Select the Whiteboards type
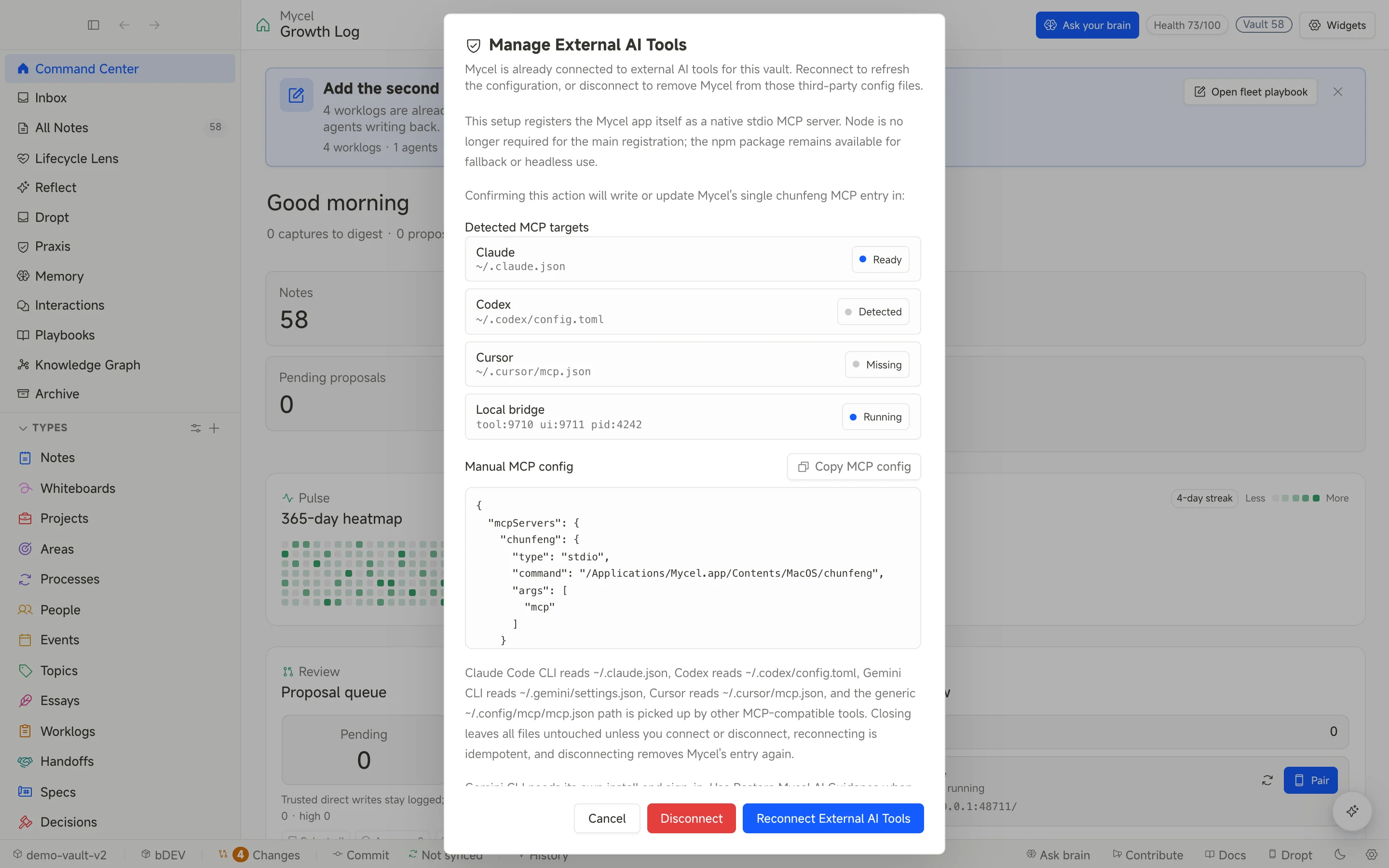Screen dimensions: 1389x868 [120, 488]
